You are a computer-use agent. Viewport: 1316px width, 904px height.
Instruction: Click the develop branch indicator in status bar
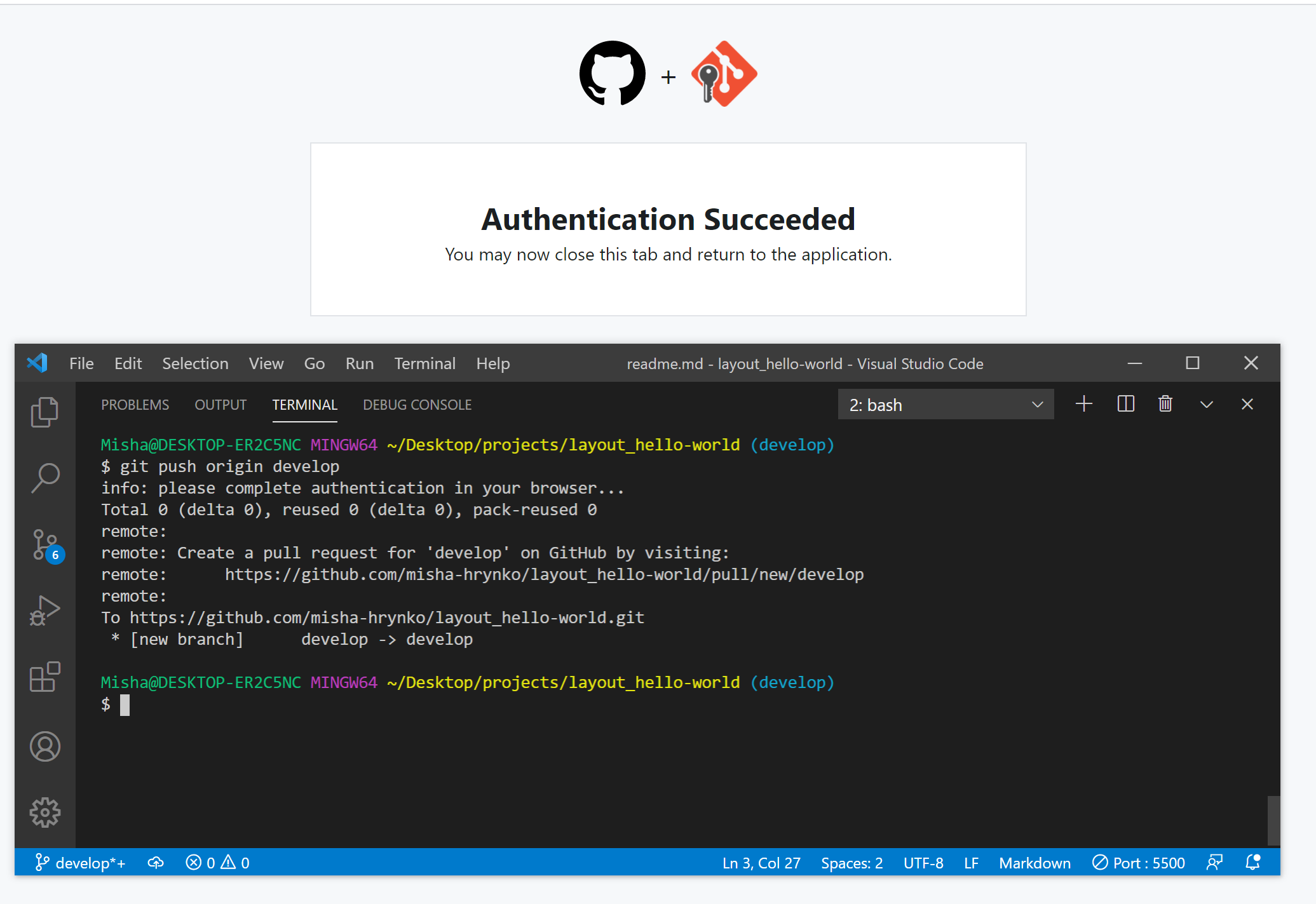[x=80, y=863]
